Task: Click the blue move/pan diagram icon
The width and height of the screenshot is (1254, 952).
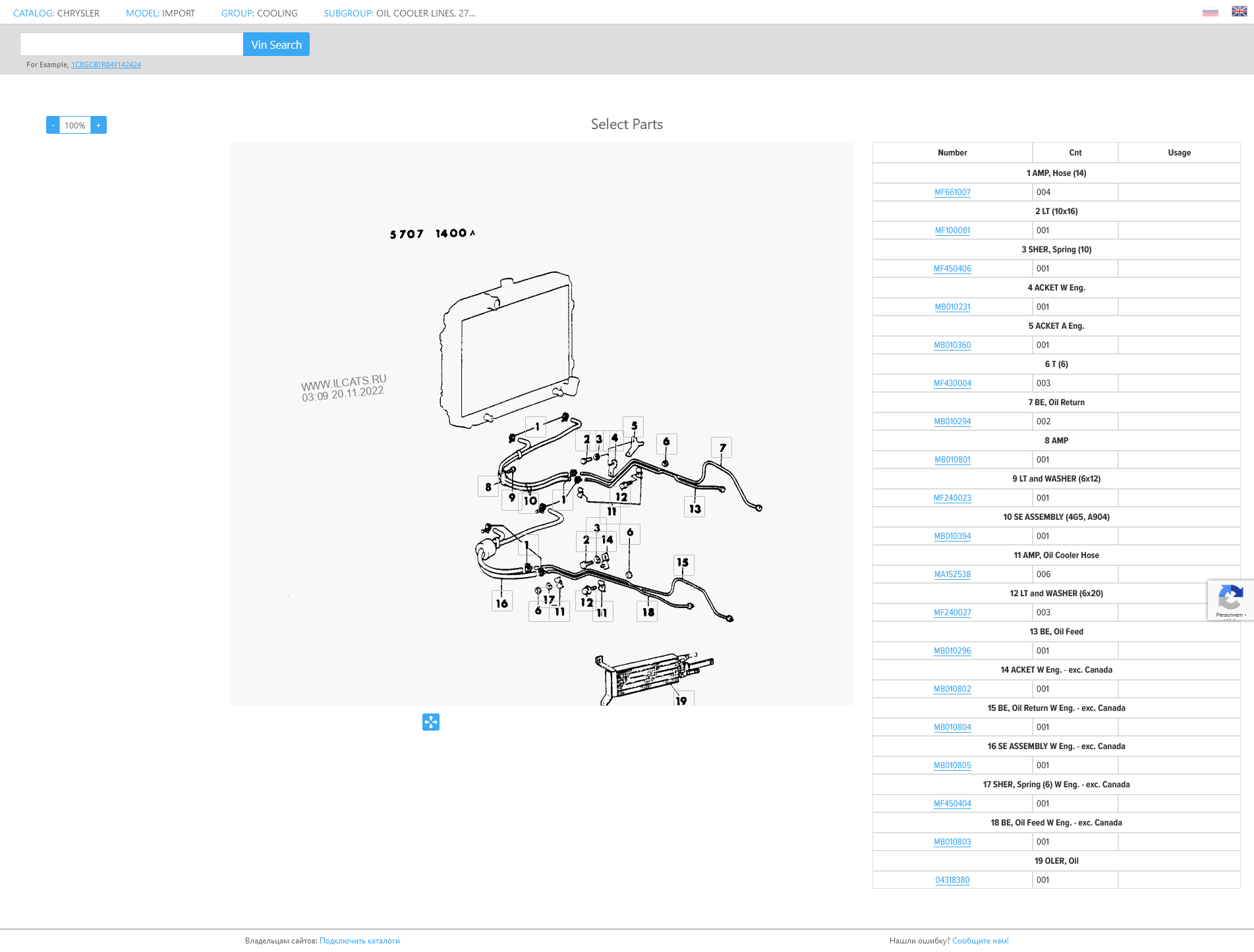Action: (431, 722)
